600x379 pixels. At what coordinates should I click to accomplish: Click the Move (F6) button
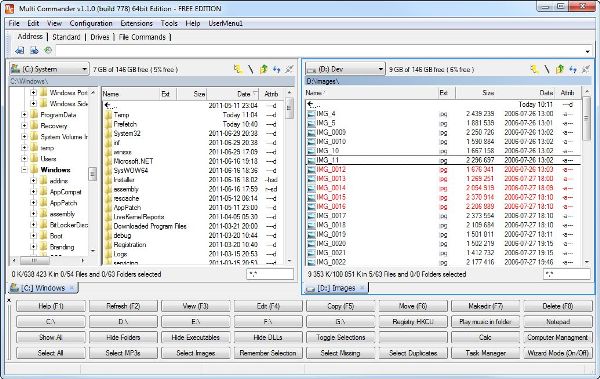pyautogui.click(x=413, y=306)
